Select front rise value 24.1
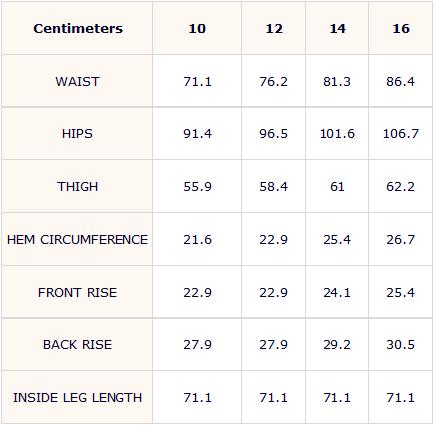This screenshot has width=436, height=427. [337, 292]
